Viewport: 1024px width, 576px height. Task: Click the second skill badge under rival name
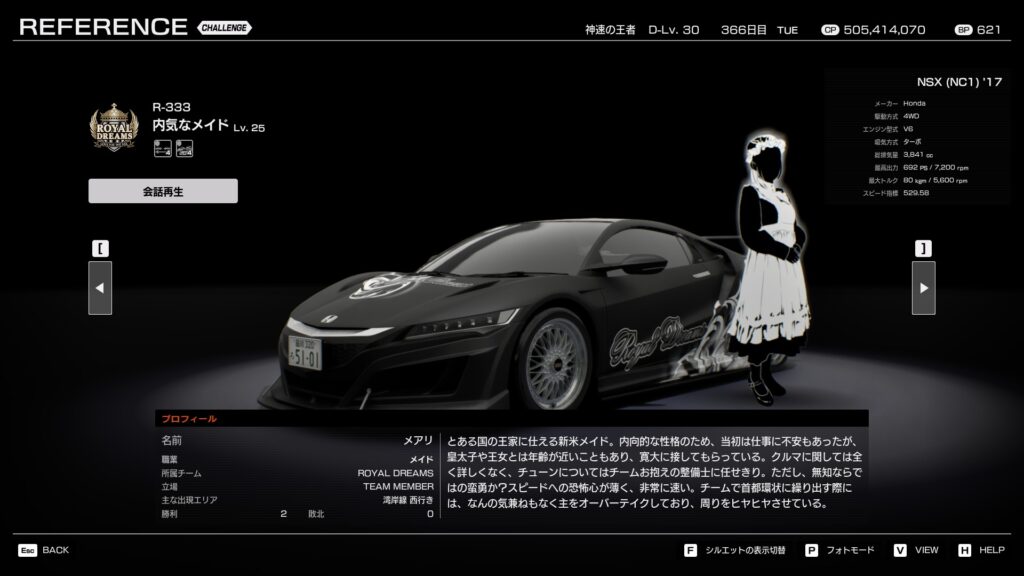tap(184, 149)
